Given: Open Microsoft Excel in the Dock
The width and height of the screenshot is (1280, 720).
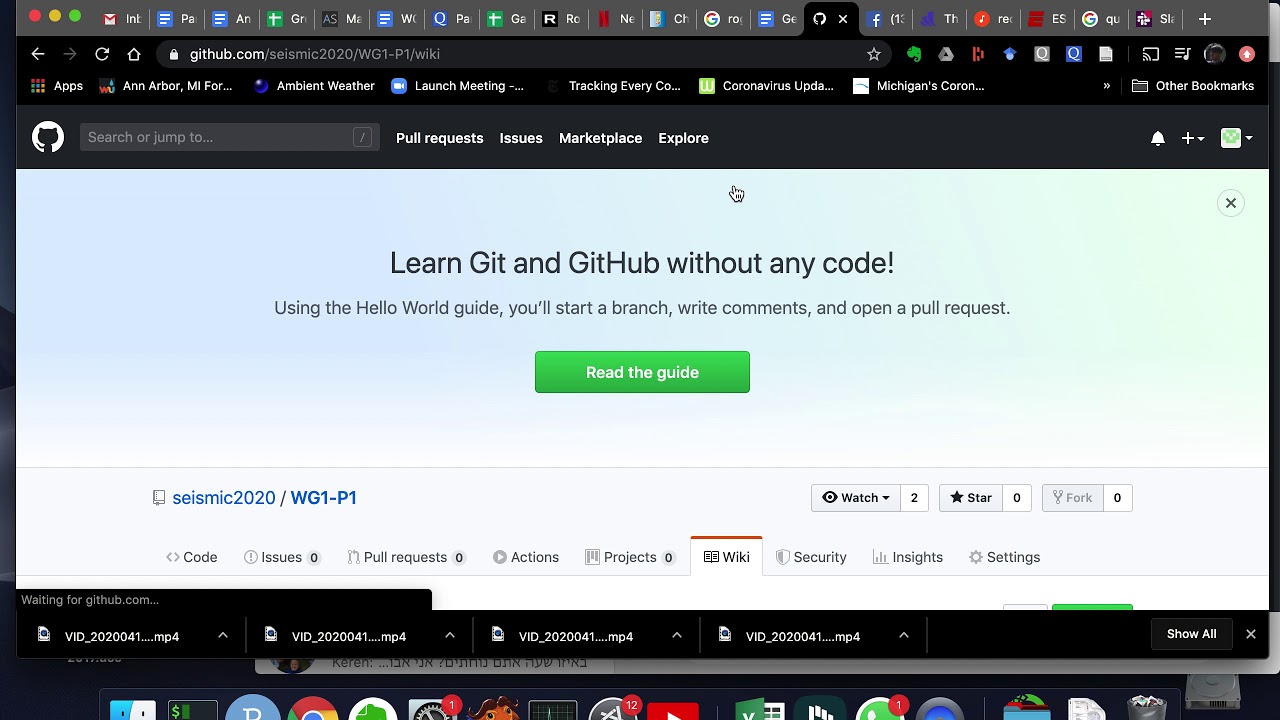Looking at the screenshot, I should pos(760,709).
